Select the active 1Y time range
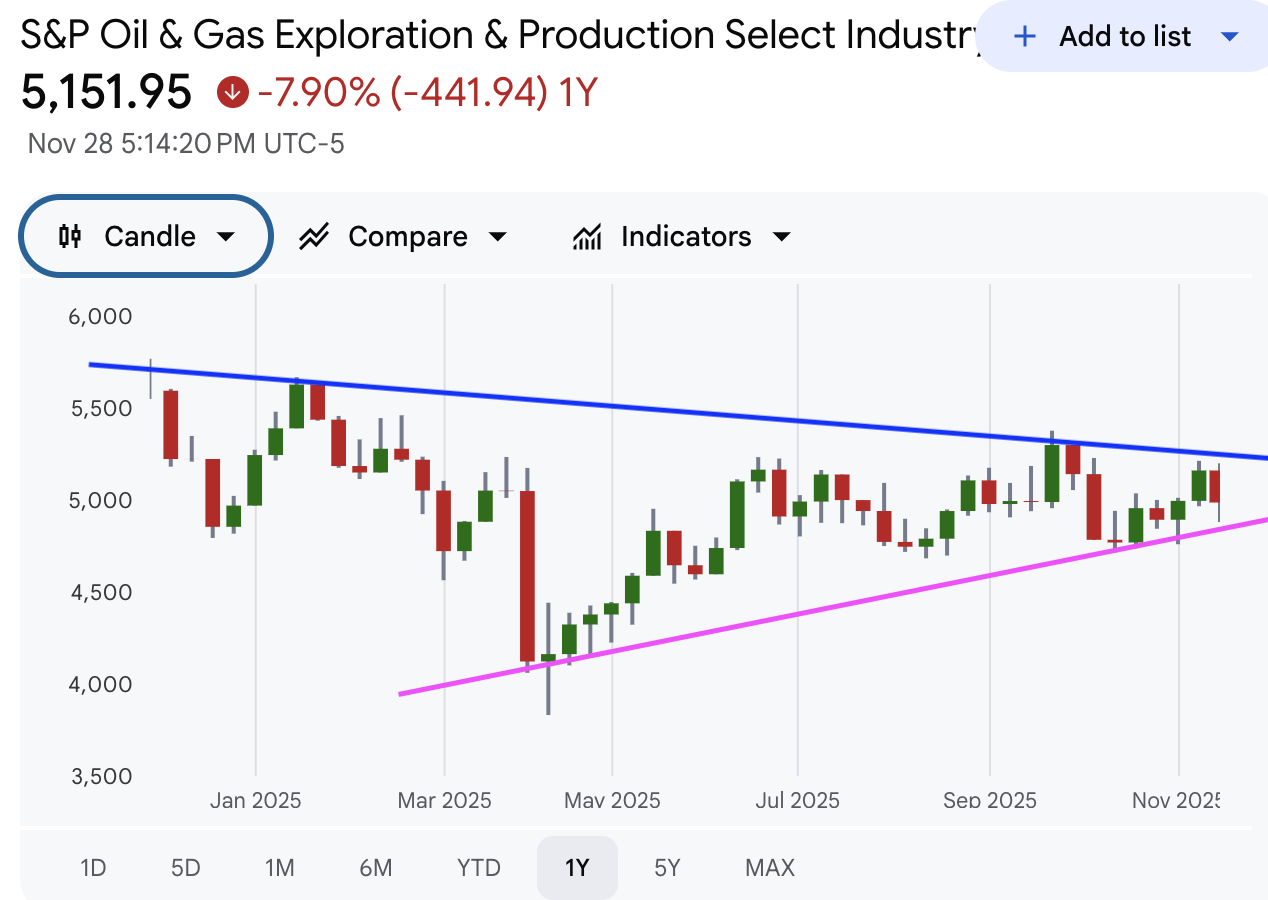 click(x=577, y=868)
